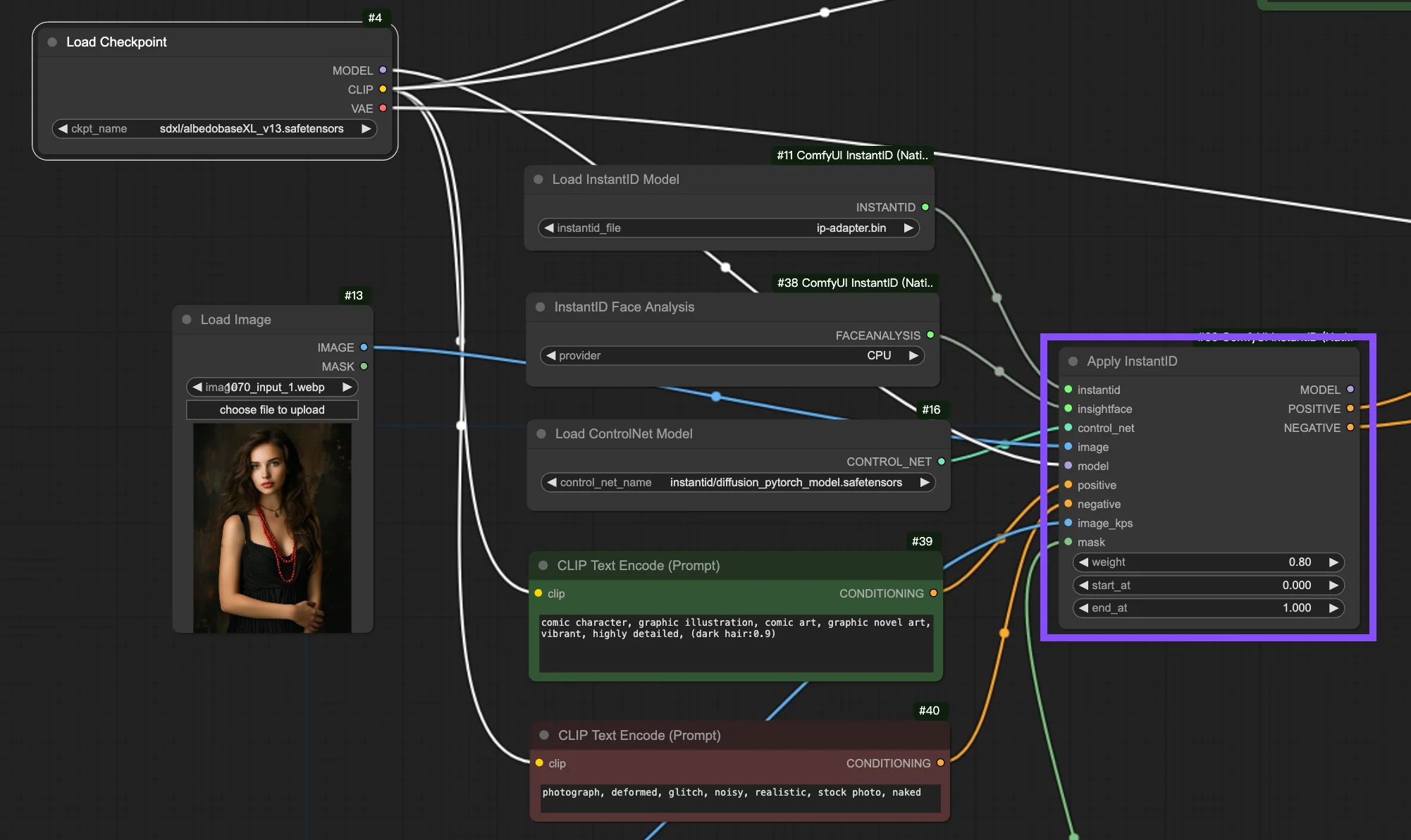Click the negative prompt text box
Screen dimensions: 1411x840
tap(740, 798)
